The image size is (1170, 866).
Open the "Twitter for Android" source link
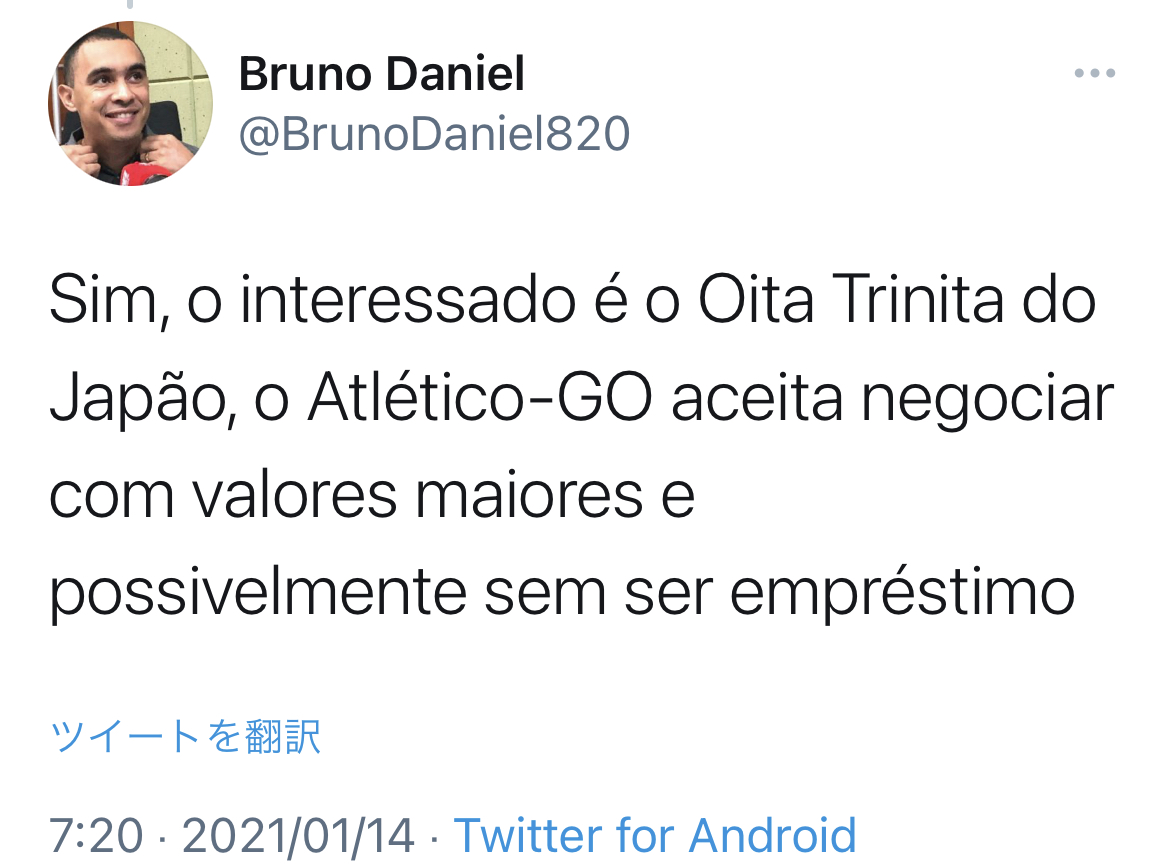pos(655,835)
